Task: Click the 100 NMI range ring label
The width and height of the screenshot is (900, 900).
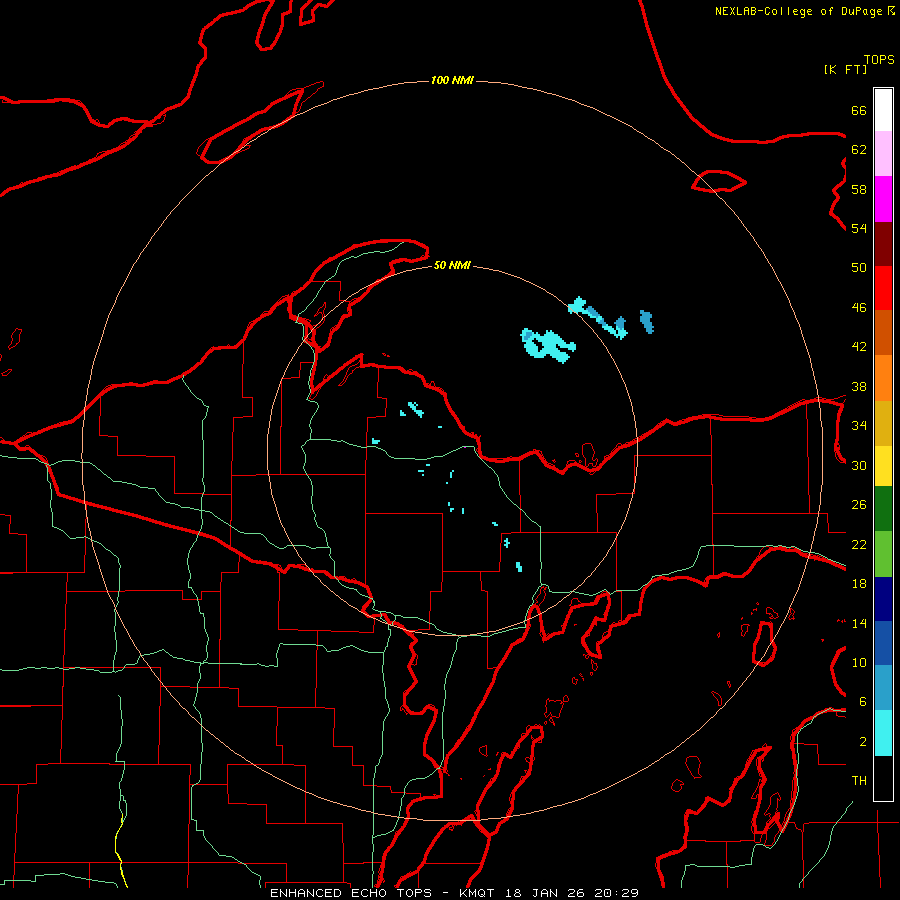Action: coord(452,80)
